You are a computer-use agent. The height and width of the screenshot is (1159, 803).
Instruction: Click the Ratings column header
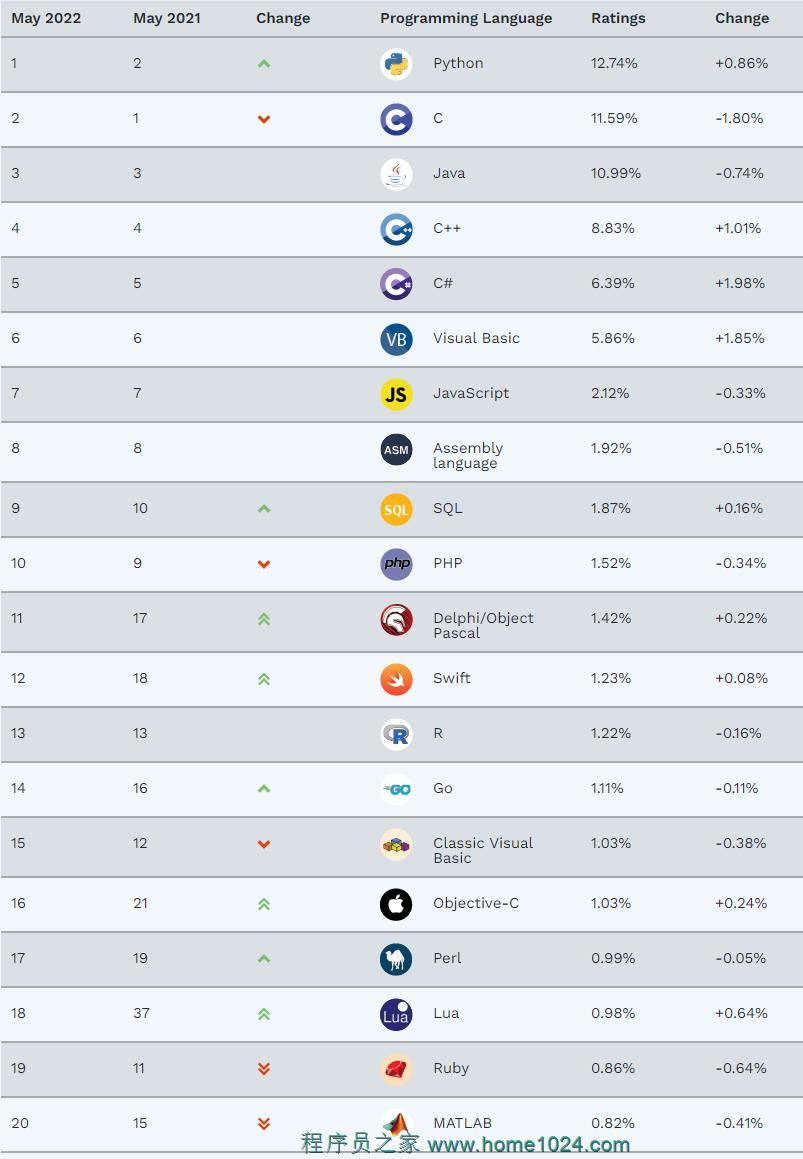coord(618,18)
